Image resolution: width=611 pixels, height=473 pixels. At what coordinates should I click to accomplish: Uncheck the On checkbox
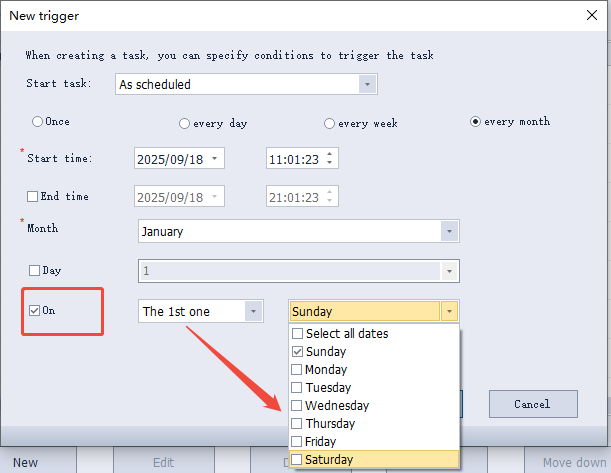(x=35, y=311)
